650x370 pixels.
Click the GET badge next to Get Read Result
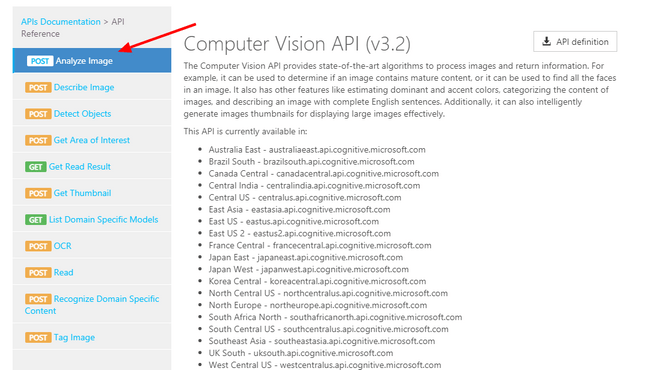(x=35, y=167)
